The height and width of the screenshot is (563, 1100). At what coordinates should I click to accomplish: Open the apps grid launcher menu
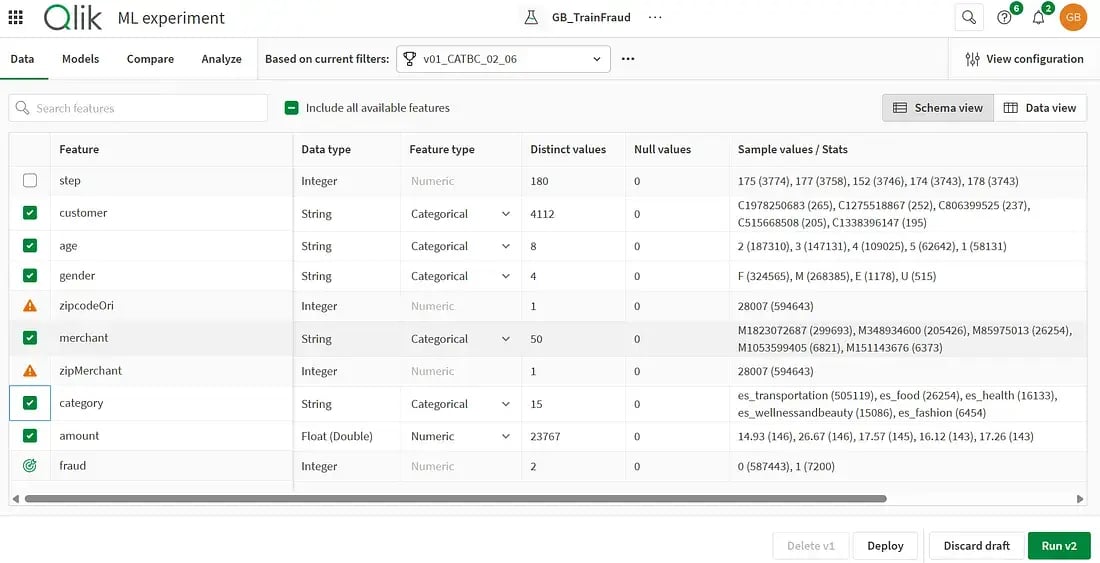(x=16, y=17)
